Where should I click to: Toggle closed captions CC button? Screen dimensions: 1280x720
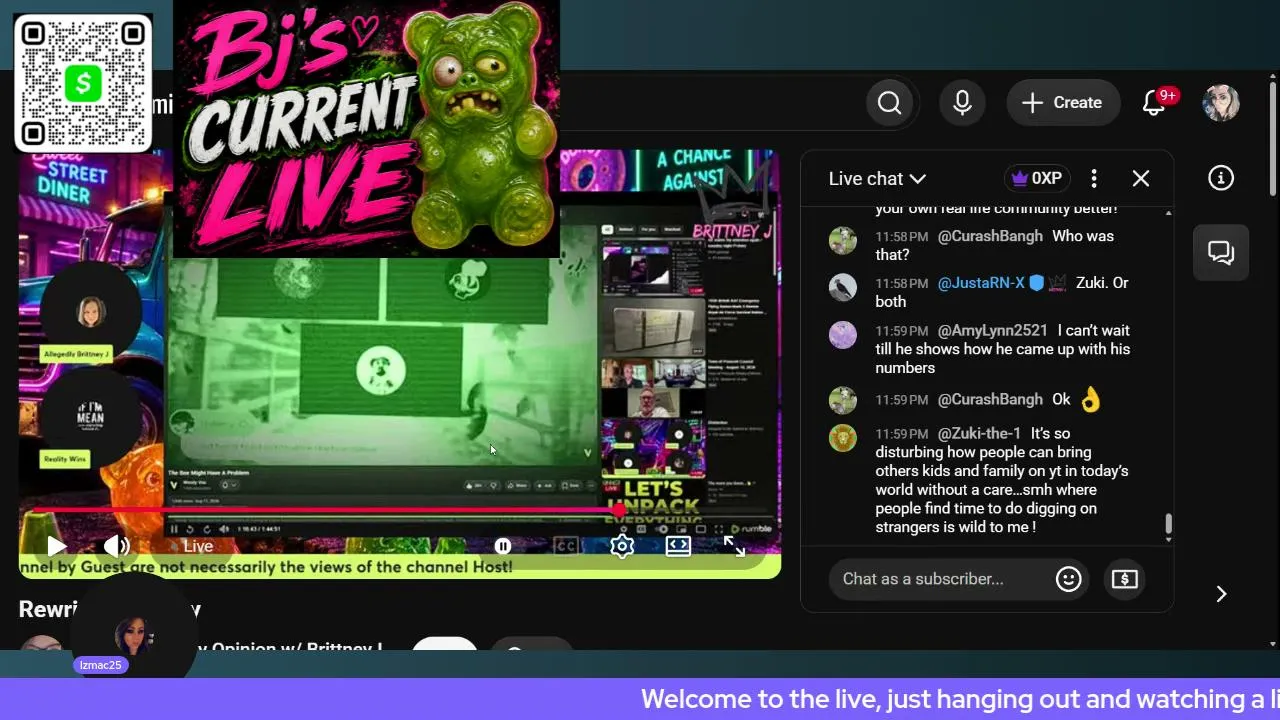[566, 546]
